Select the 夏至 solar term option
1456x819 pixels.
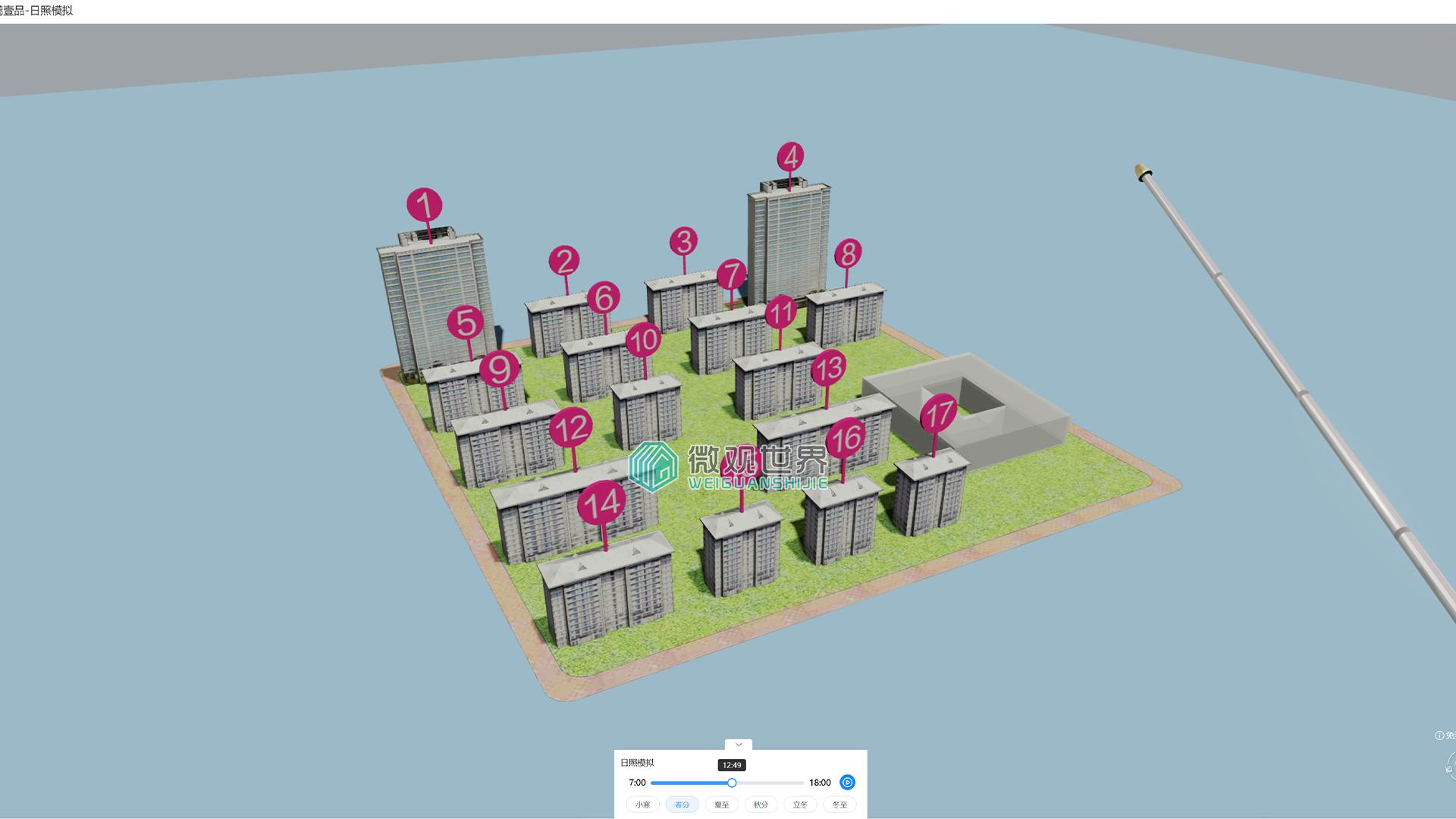click(721, 805)
